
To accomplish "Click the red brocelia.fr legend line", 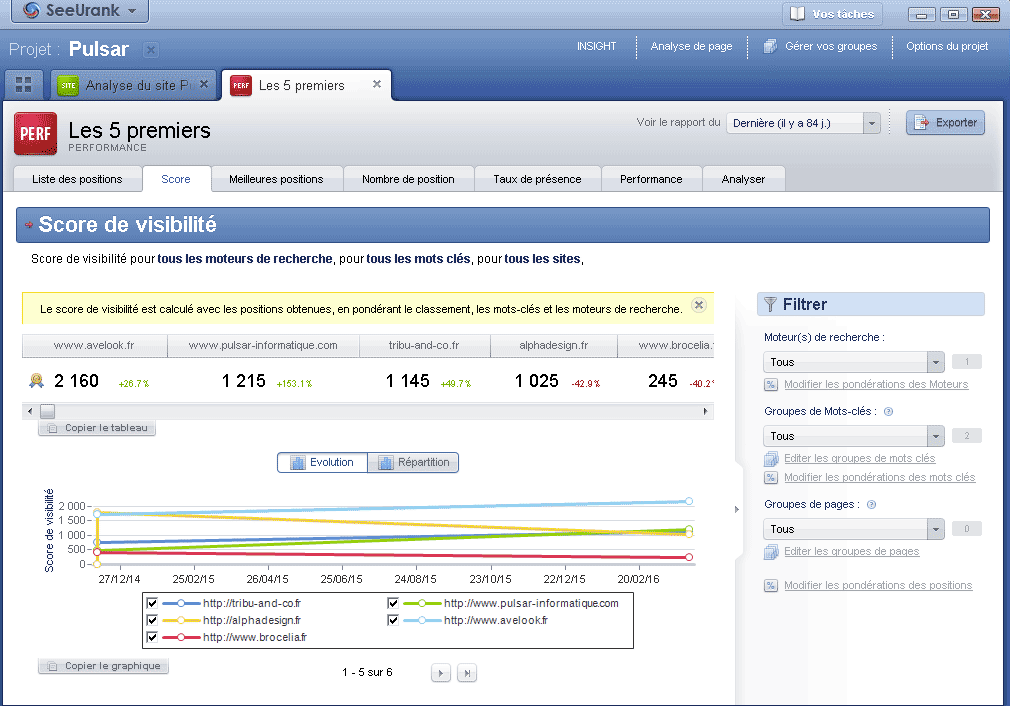I will [181, 637].
